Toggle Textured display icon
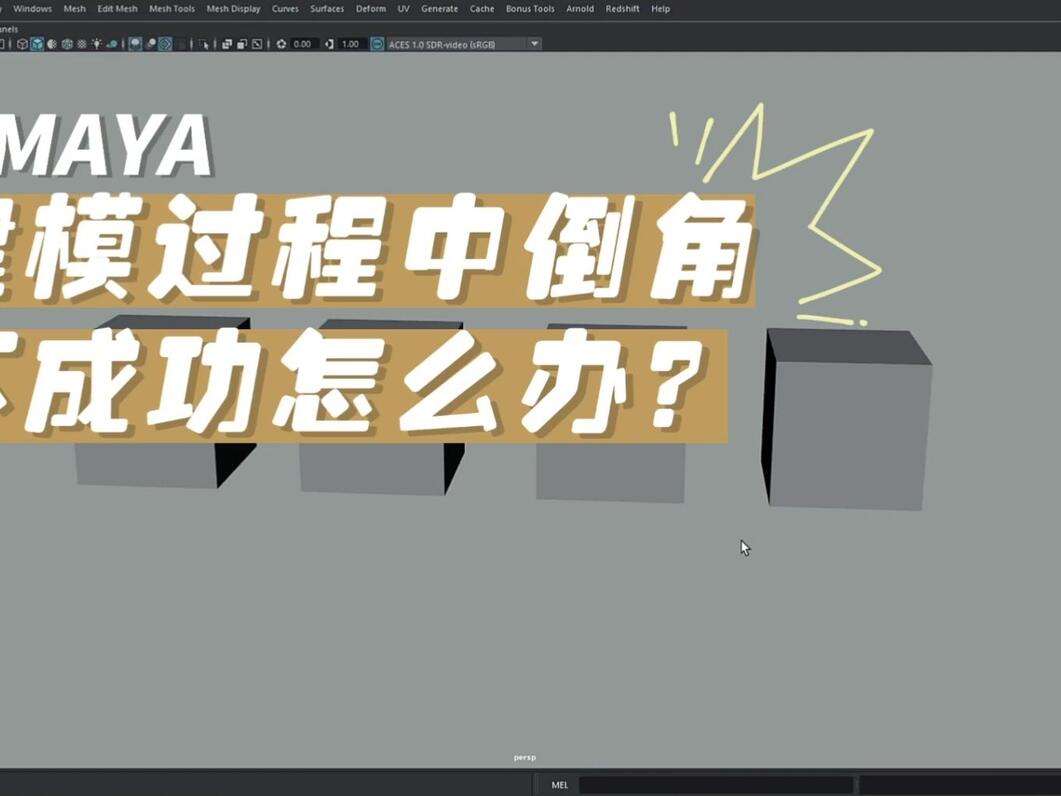 pyautogui.click(x=82, y=44)
